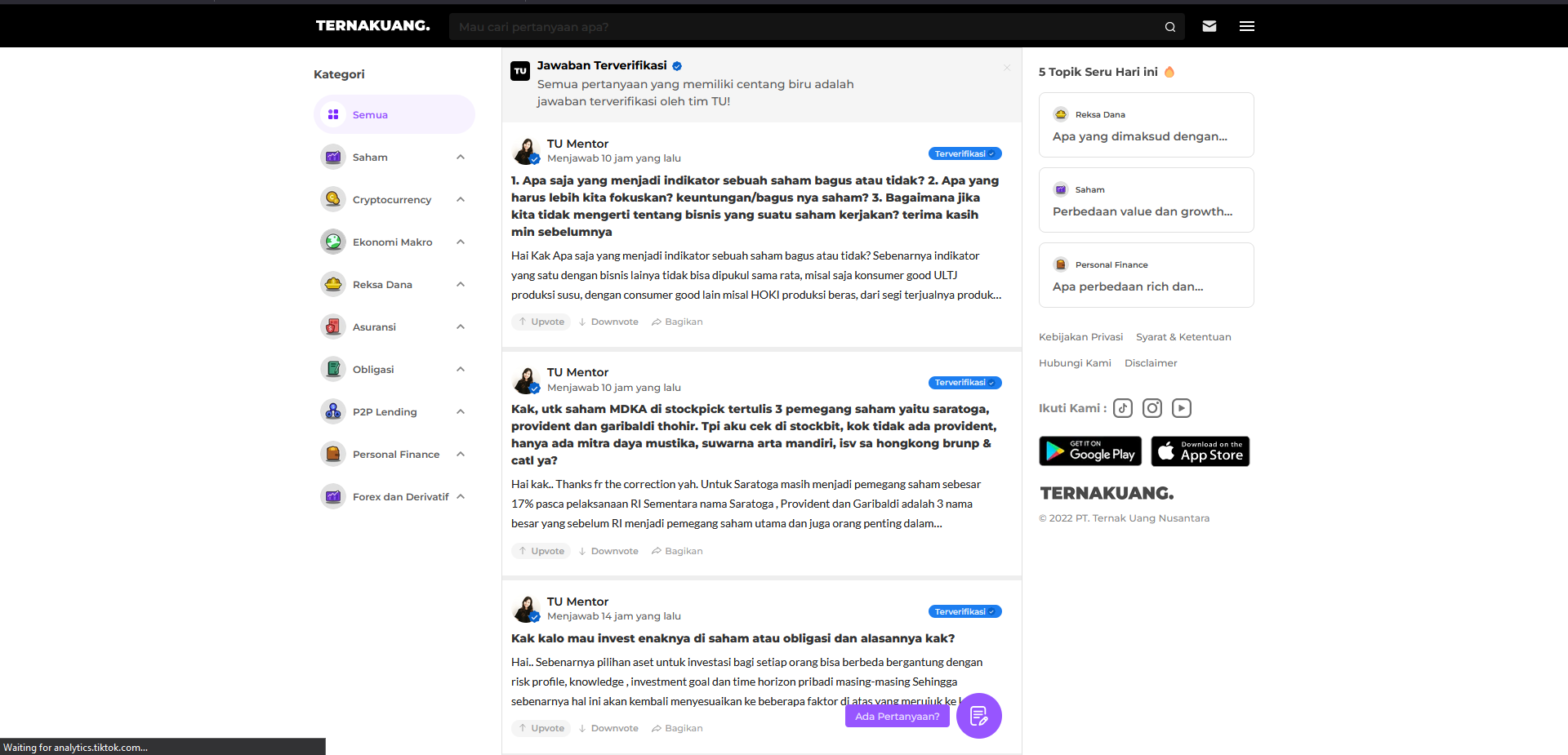Open the Reksa Dana trending topic card
Image resolution: width=1568 pixels, height=755 pixels.
tap(1146, 125)
